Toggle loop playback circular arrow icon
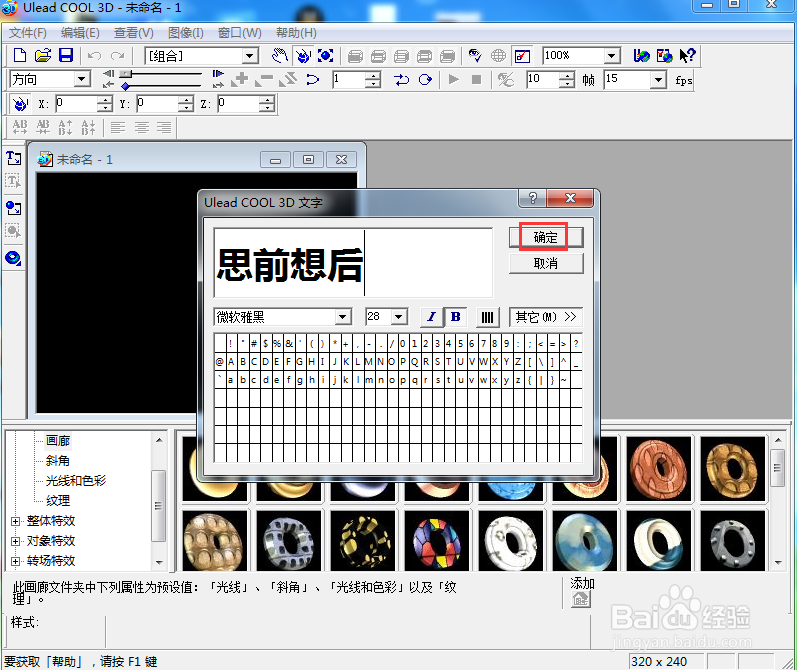 [425, 80]
